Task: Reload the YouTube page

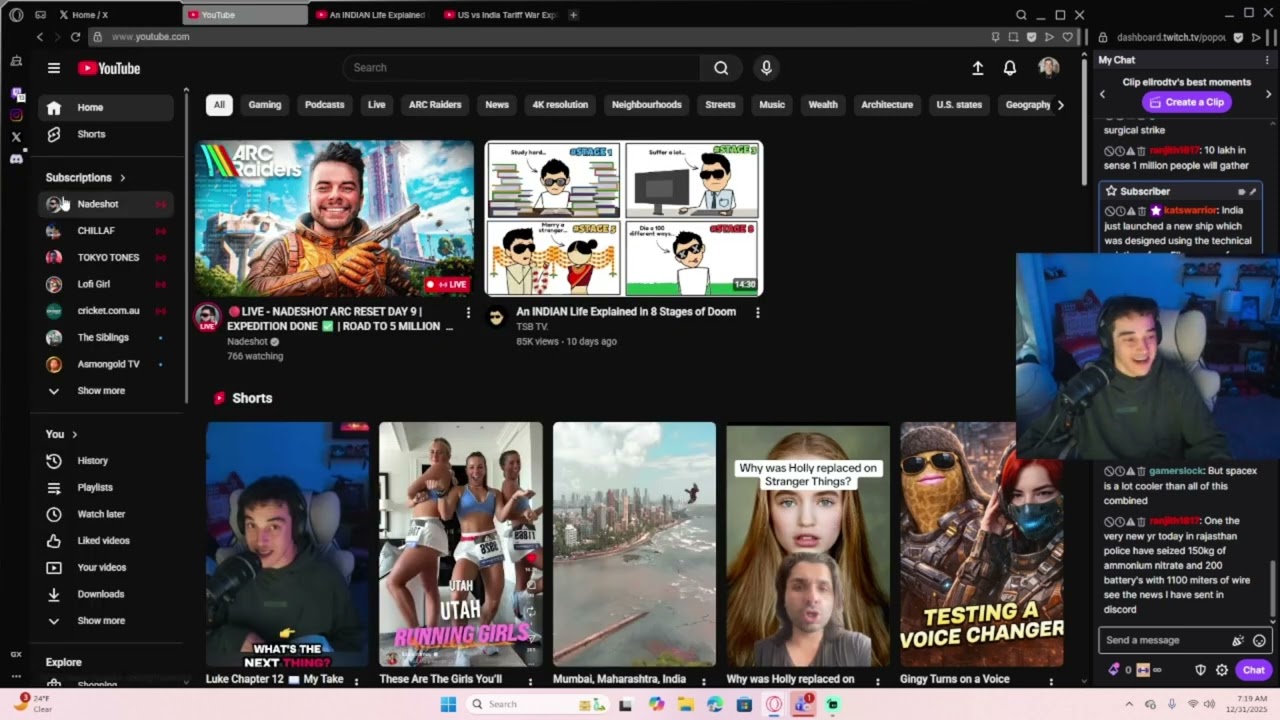Action: pos(75,37)
